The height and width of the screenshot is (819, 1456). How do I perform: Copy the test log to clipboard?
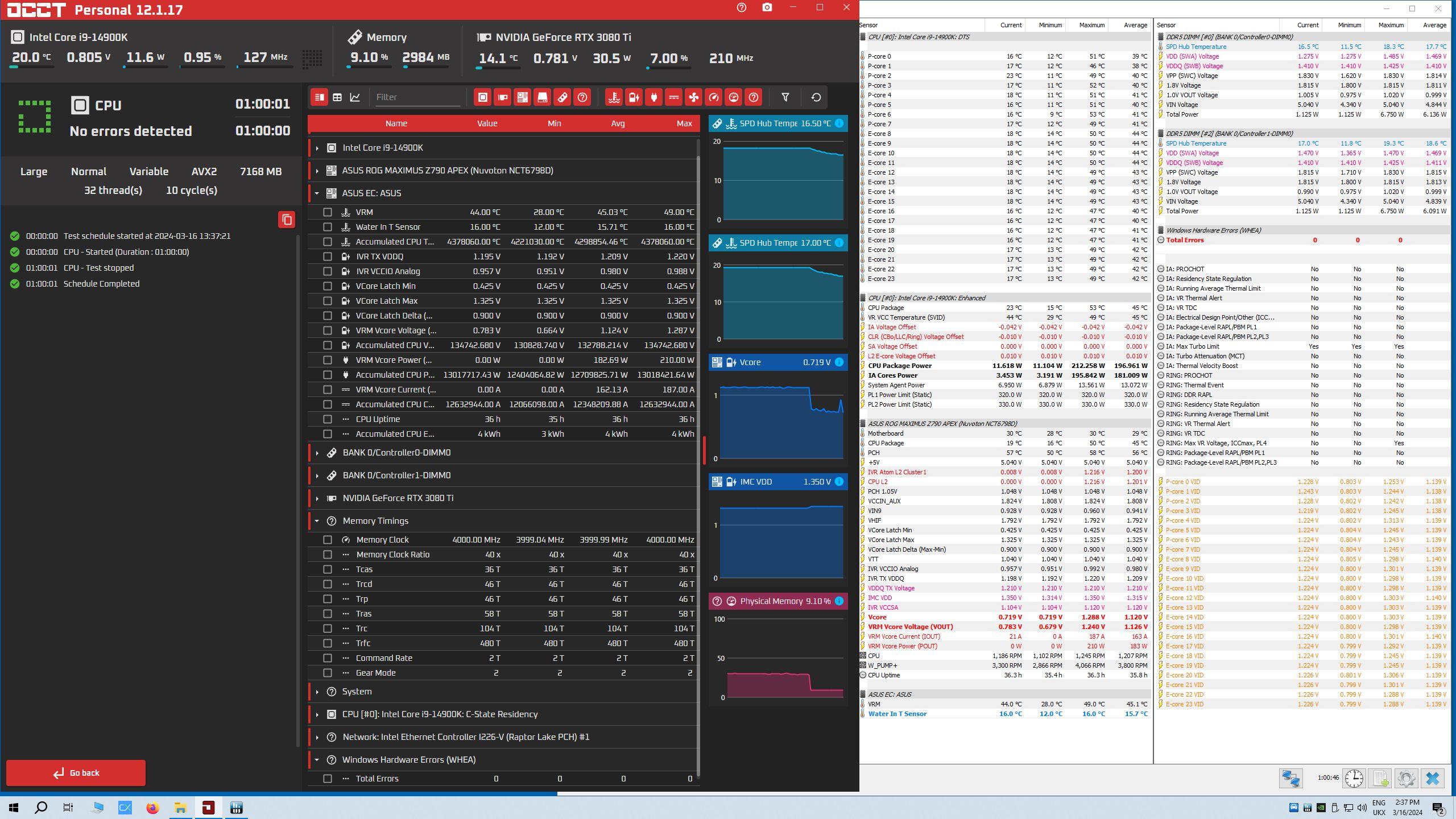287,220
